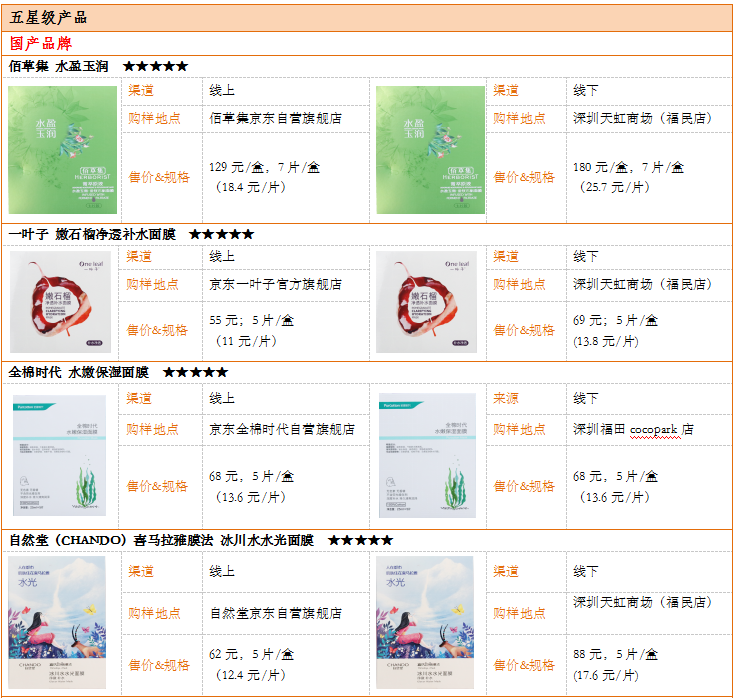The image size is (735, 698).
Task: Open the 佰草集 online product thumbnail
Action: (62, 150)
